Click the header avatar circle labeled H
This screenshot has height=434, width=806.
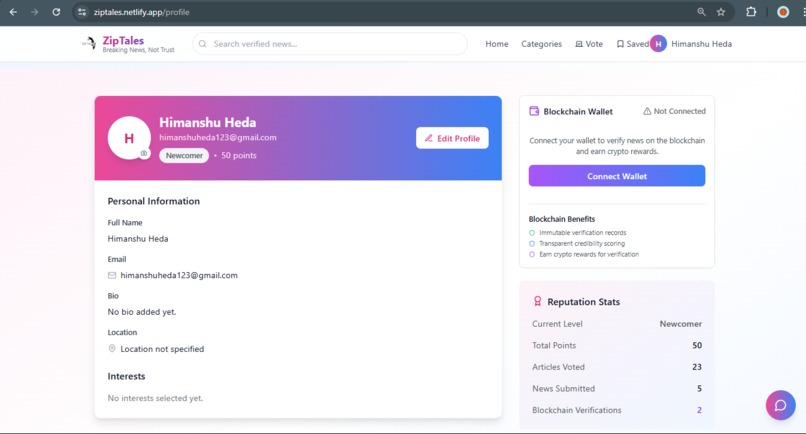click(x=658, y=44)
